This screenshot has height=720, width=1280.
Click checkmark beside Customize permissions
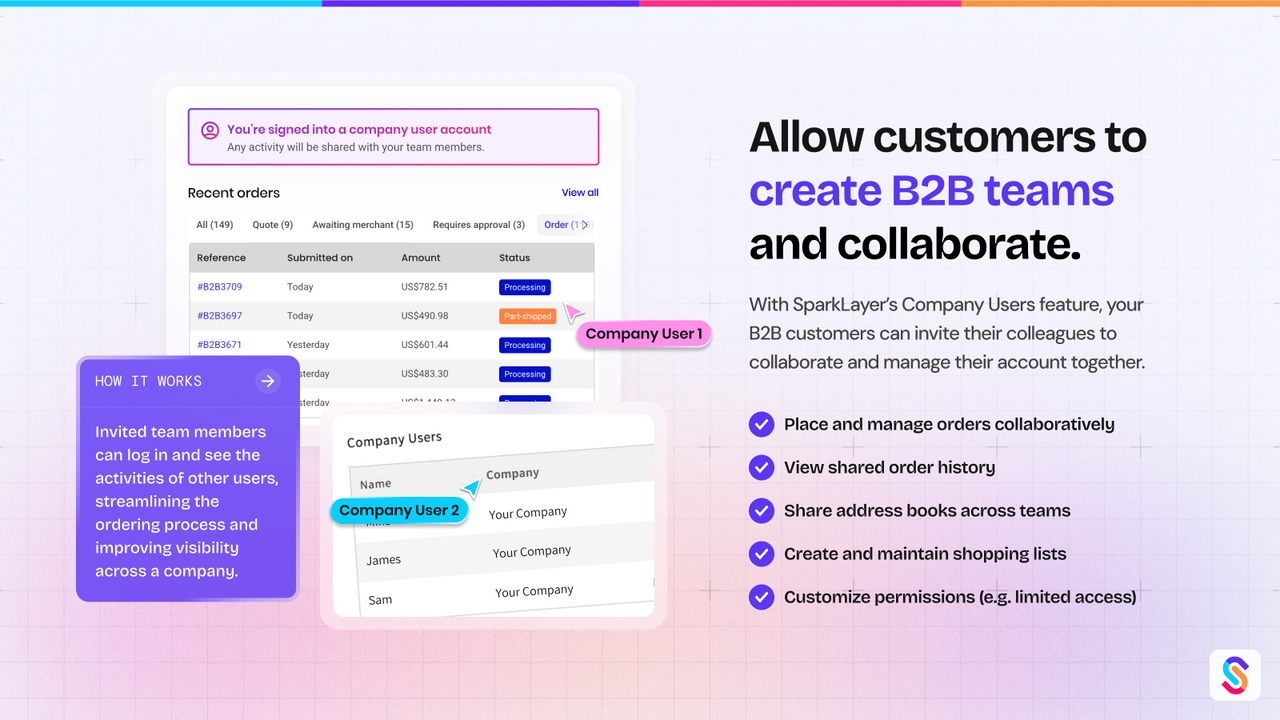[761, 597]
